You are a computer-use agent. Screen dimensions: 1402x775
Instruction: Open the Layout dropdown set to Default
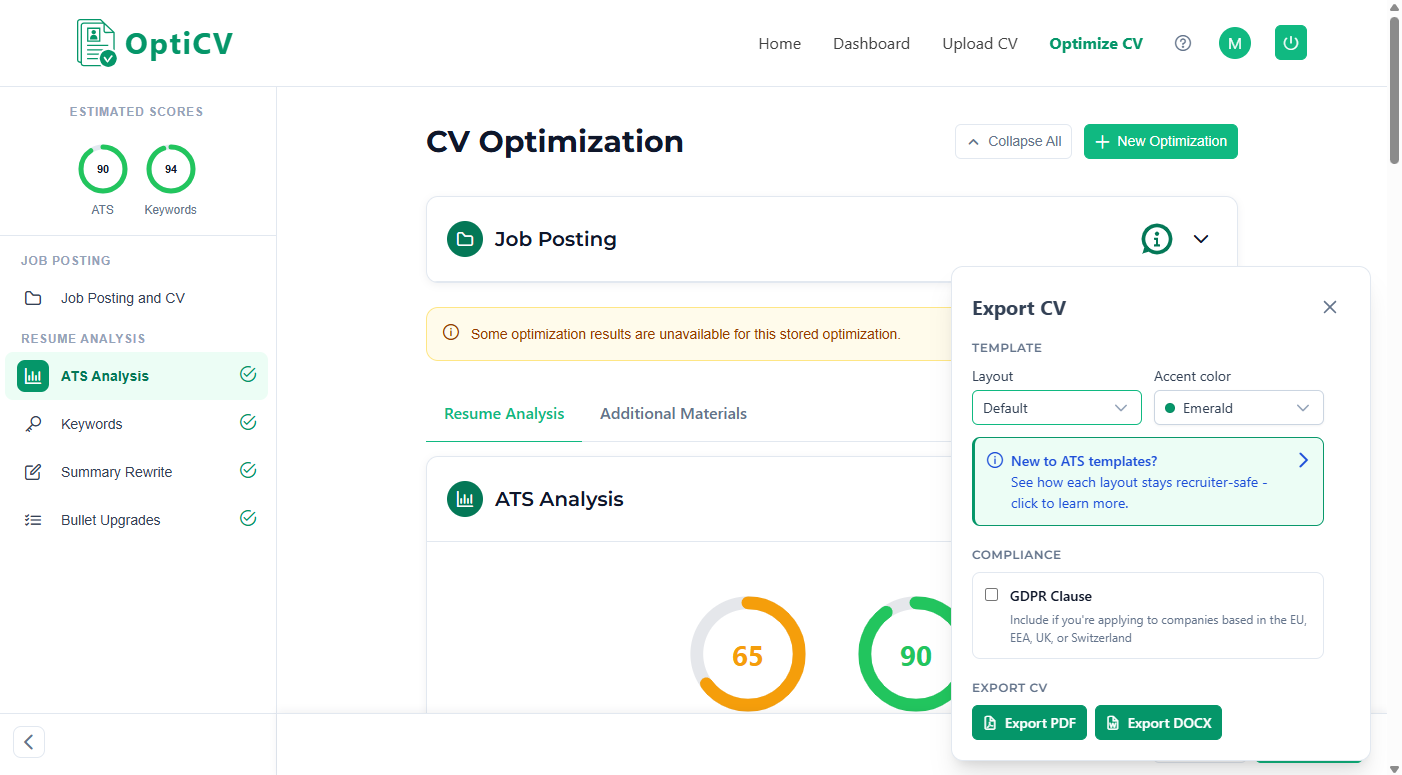click(x=1057, y=408)
